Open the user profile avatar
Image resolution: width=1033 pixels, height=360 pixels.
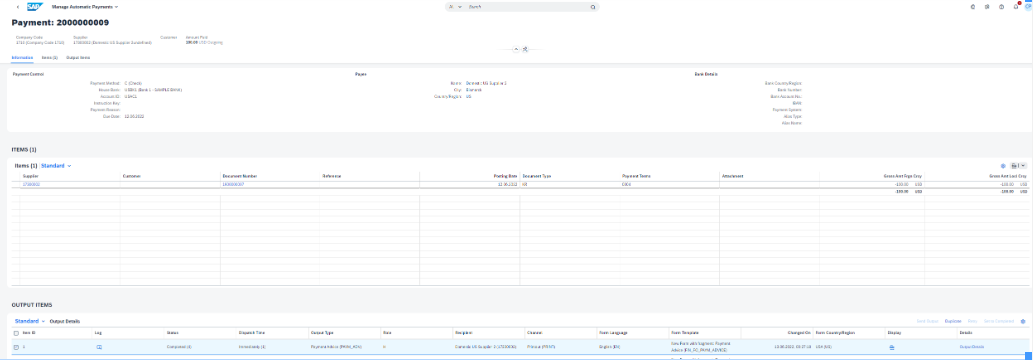click(1028, 7)
